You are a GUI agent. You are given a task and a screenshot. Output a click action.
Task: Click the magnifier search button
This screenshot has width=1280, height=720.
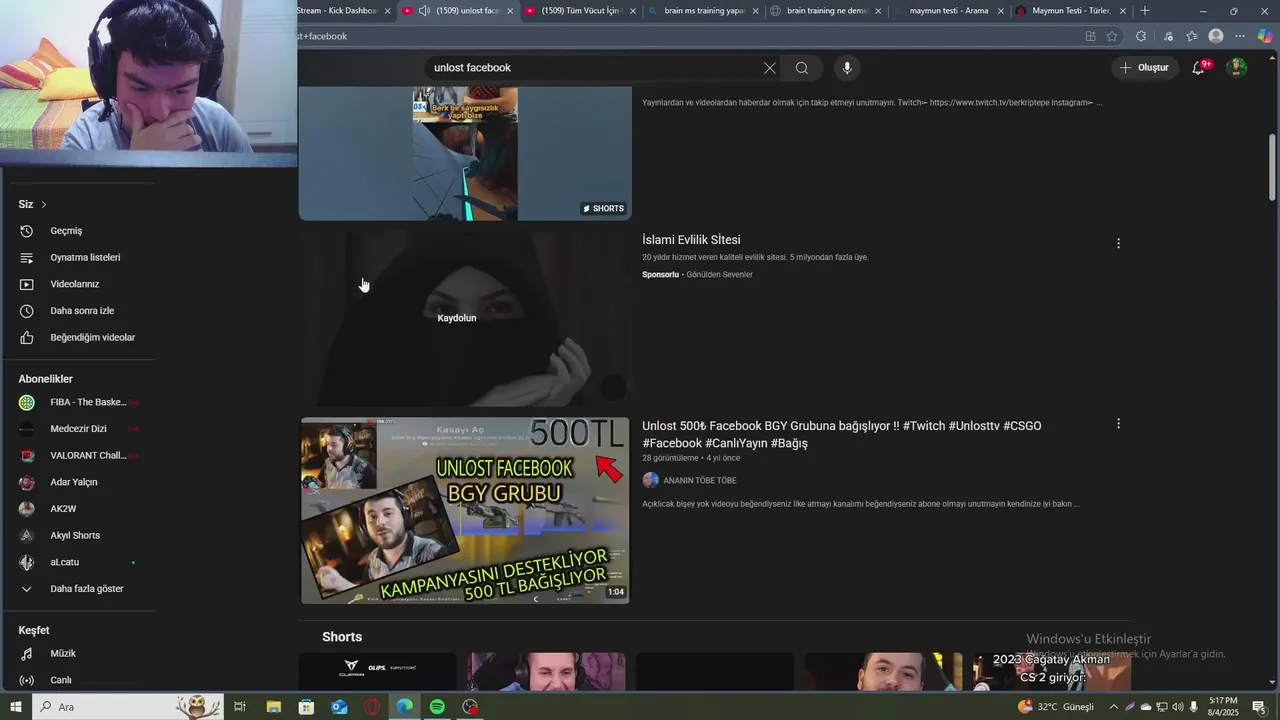[802, 68]
